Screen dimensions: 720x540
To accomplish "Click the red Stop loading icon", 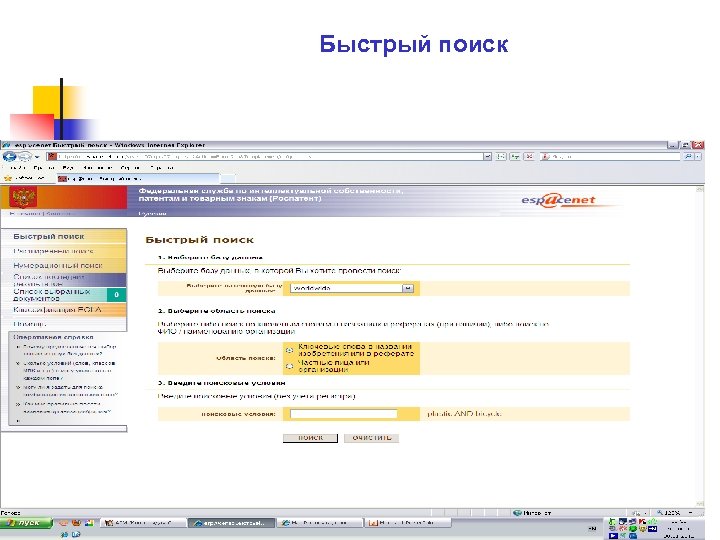I will point(529,157).
